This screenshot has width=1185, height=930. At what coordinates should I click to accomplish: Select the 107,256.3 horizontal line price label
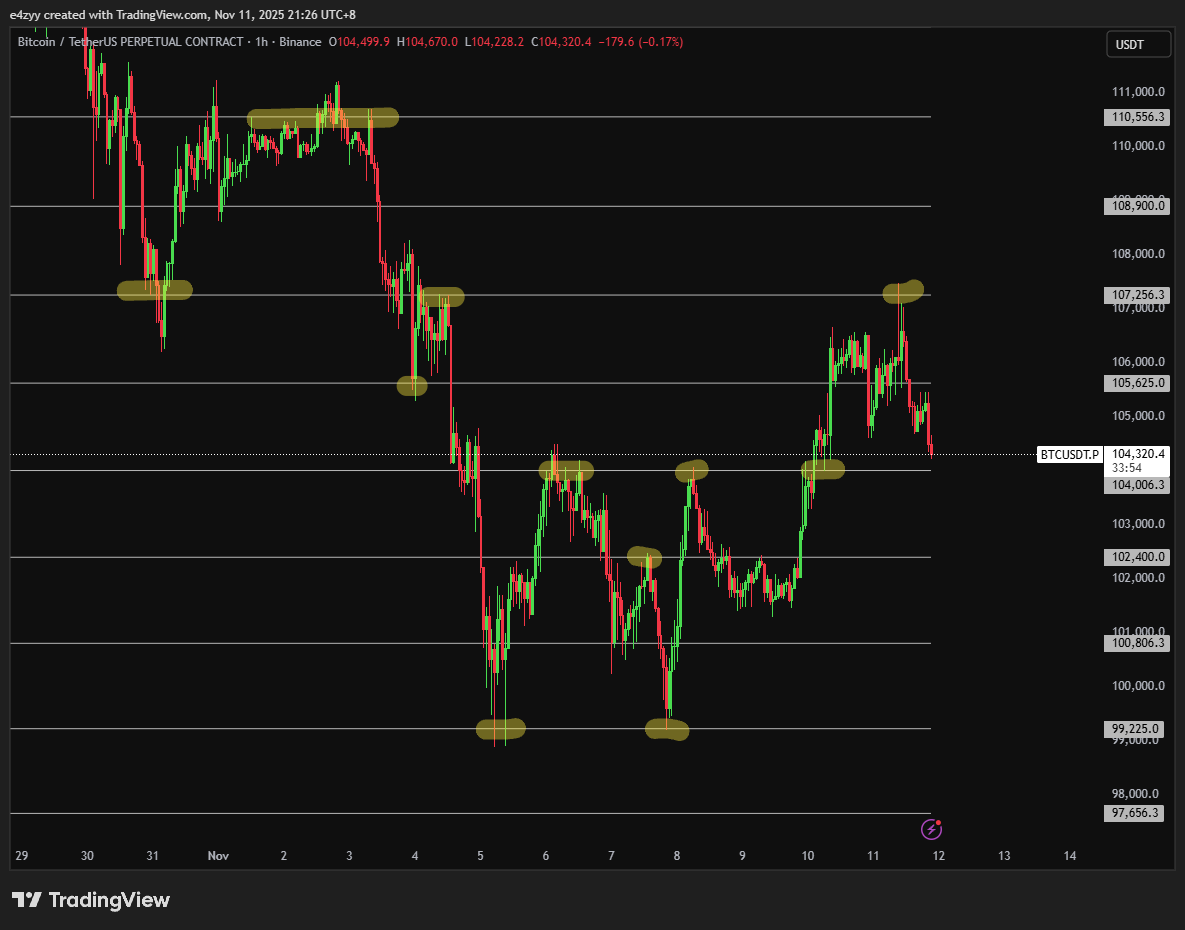1137,295
